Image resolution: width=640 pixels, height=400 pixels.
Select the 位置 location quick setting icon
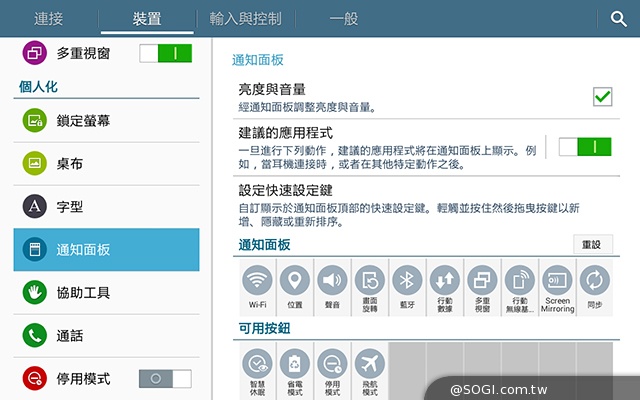click(x=295, y=280)
